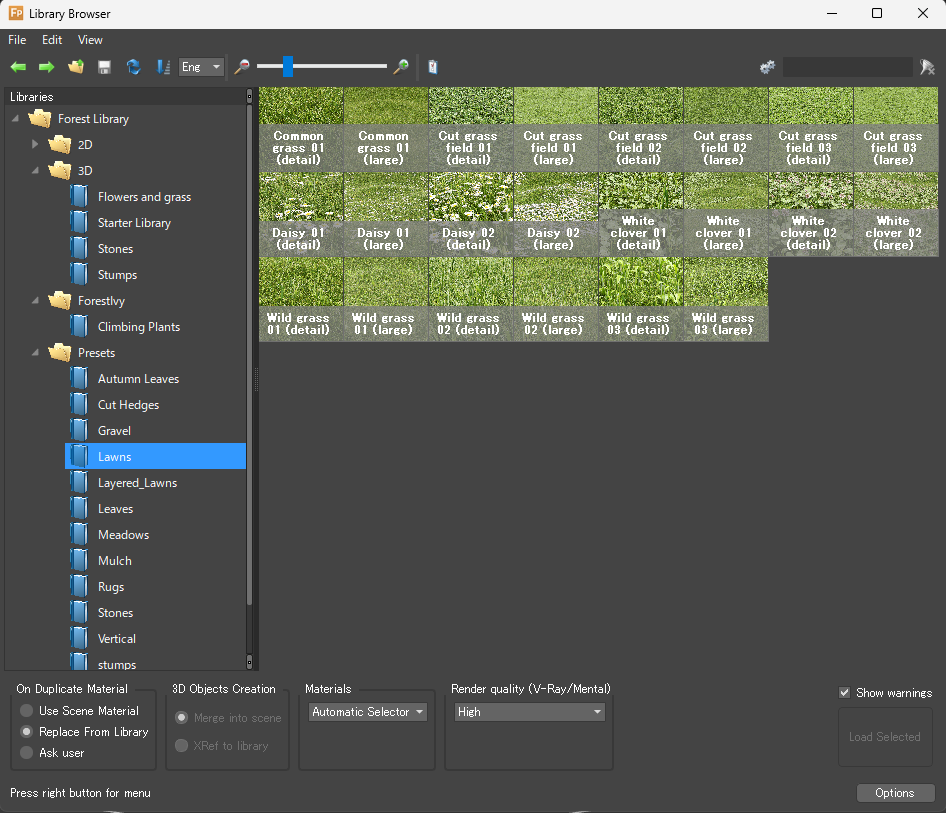The width and height of the screenshot is (946, 813).
Task: Click the blue refresh library icon
Action: pyautogui.click(x=133, y=67)
